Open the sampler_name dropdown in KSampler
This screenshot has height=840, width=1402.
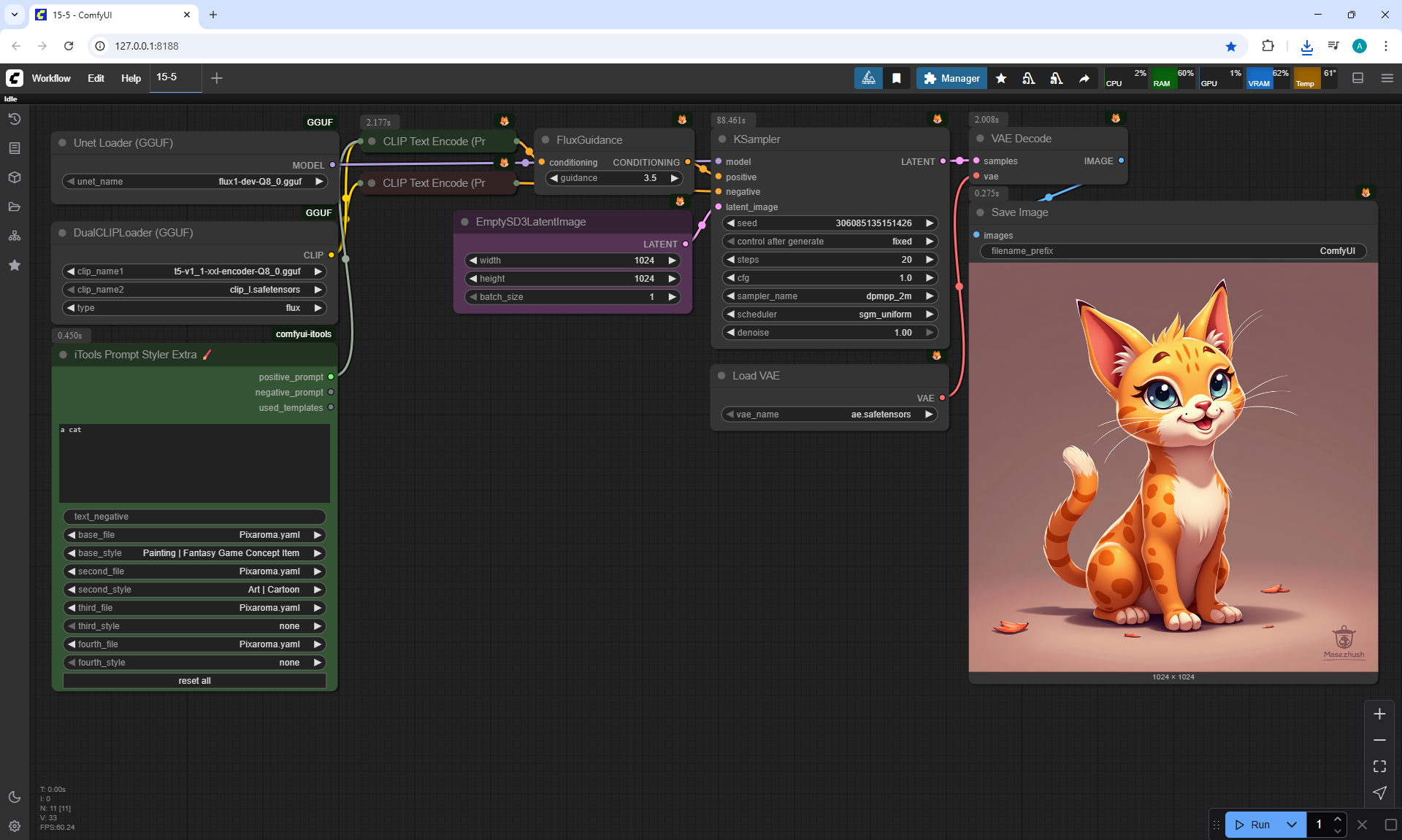[830, 296]
